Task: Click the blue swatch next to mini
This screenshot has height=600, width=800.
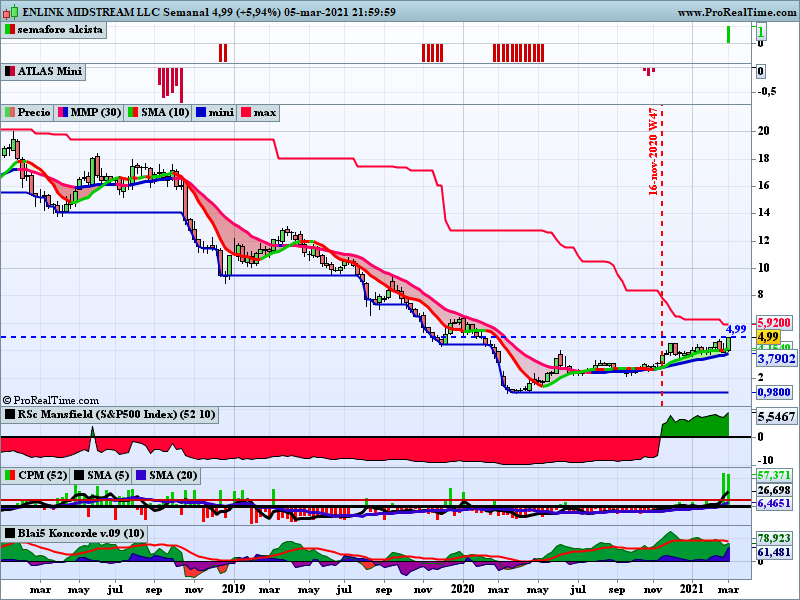Action: [x=201, y=112]
